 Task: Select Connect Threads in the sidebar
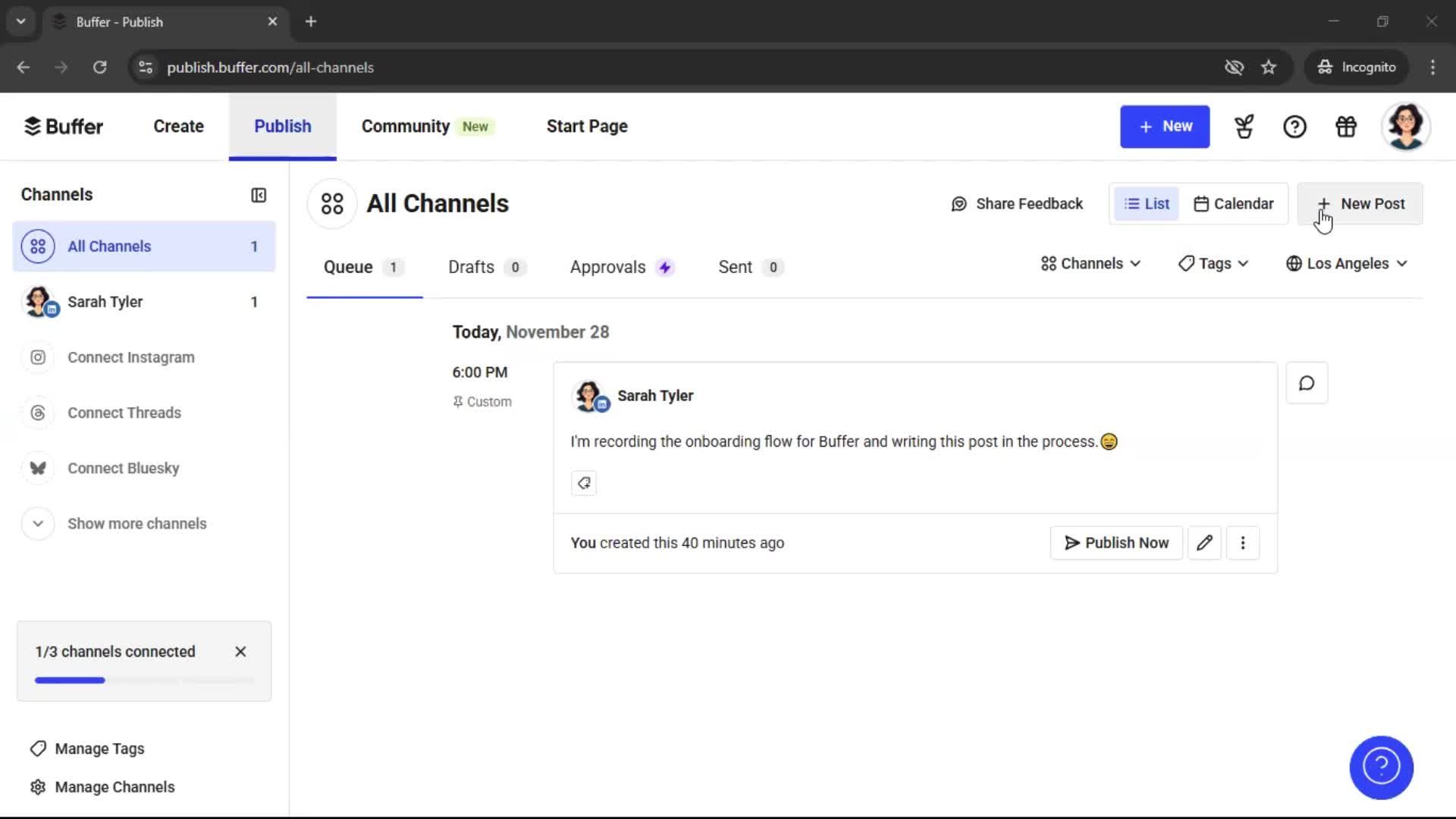coord(124,413)
